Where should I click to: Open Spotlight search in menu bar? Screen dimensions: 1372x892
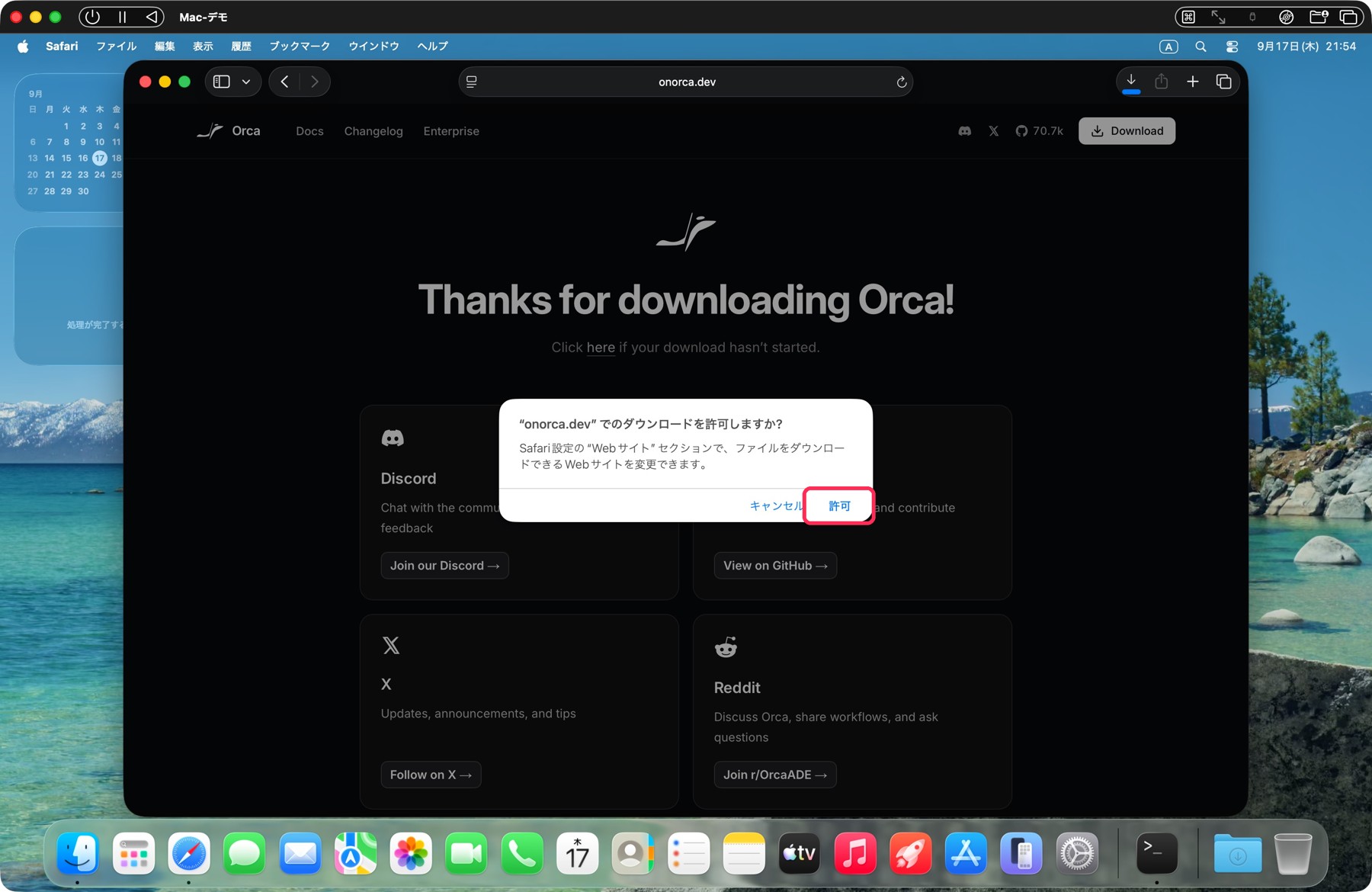[x=1200, y=47]
